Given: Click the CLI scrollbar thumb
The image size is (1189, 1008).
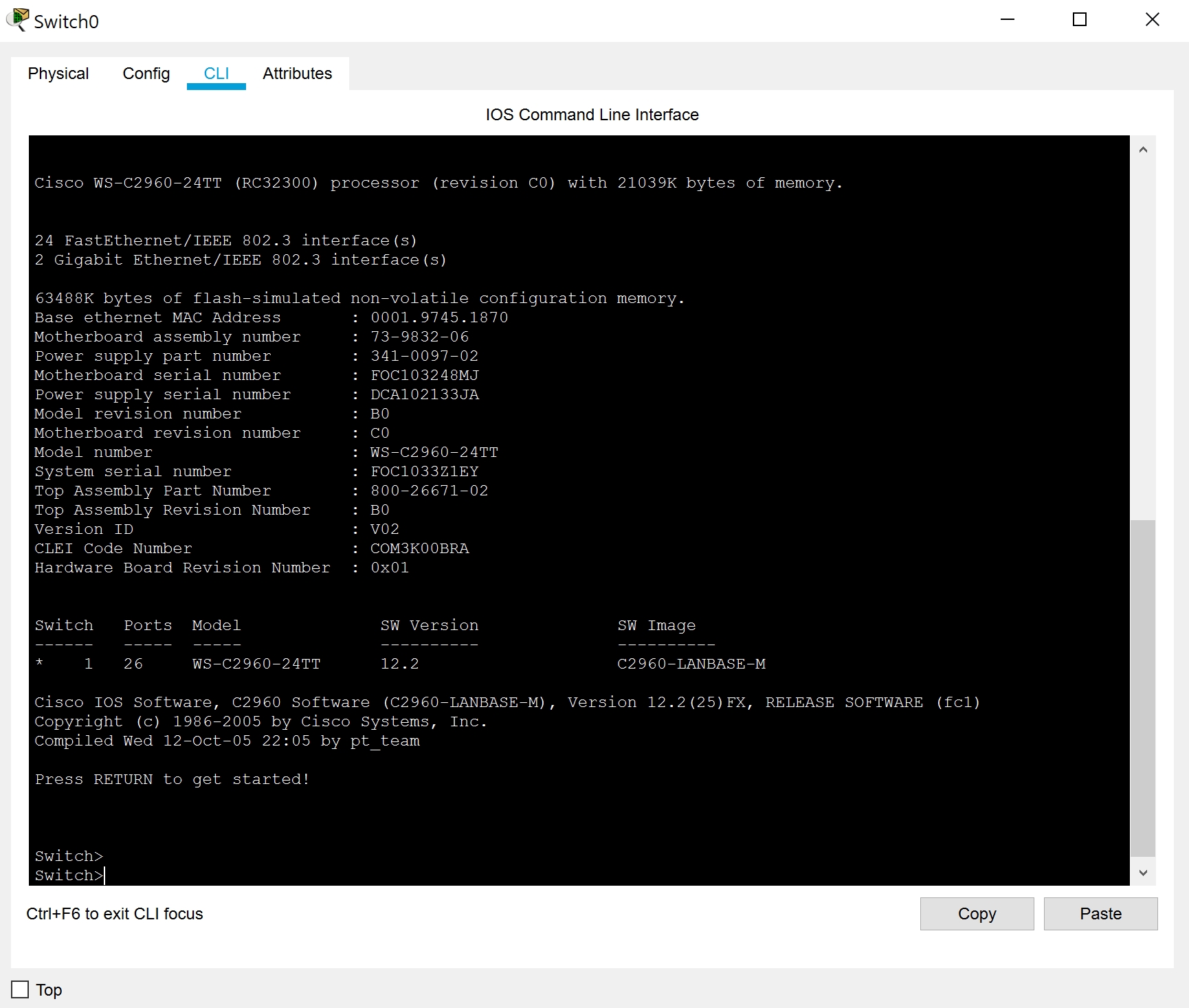Looking at the screenshot, I should [1143, 688].
